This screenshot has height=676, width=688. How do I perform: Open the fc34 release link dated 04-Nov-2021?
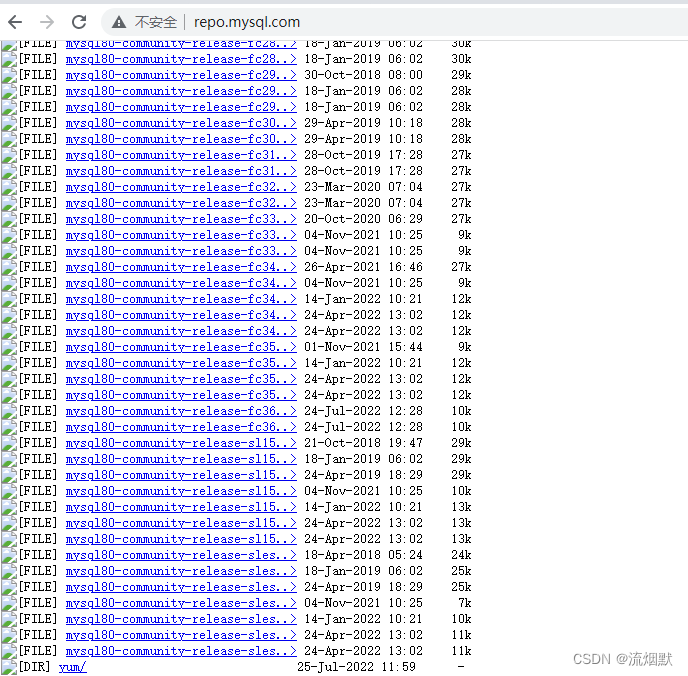pos(181,283)
